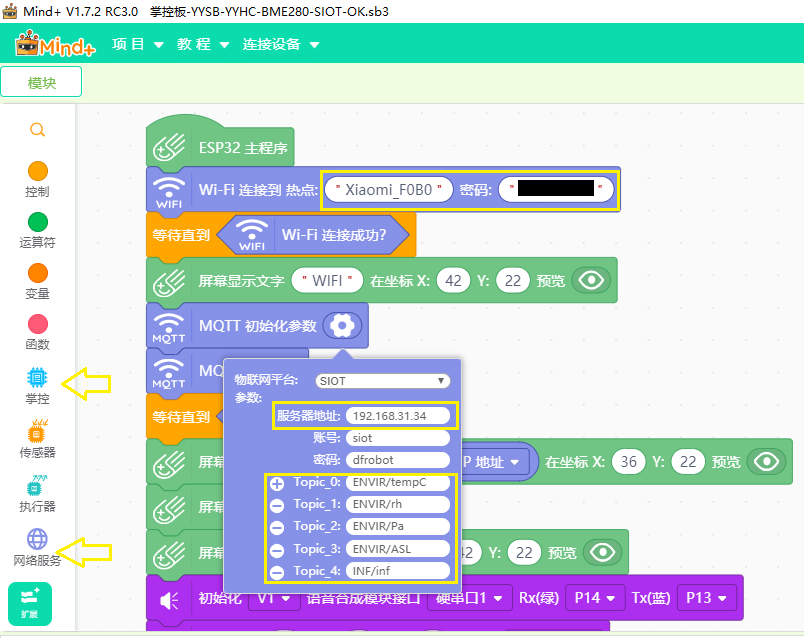Edit the X coordinate value 36
This screenshot has width=804, height=638.
point(629,462)
